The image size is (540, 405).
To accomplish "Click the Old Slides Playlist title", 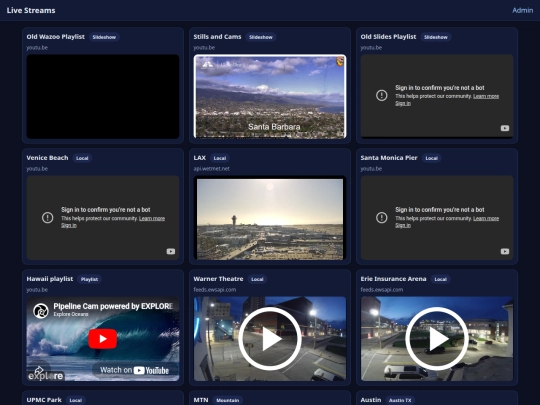I will (388, 37).
